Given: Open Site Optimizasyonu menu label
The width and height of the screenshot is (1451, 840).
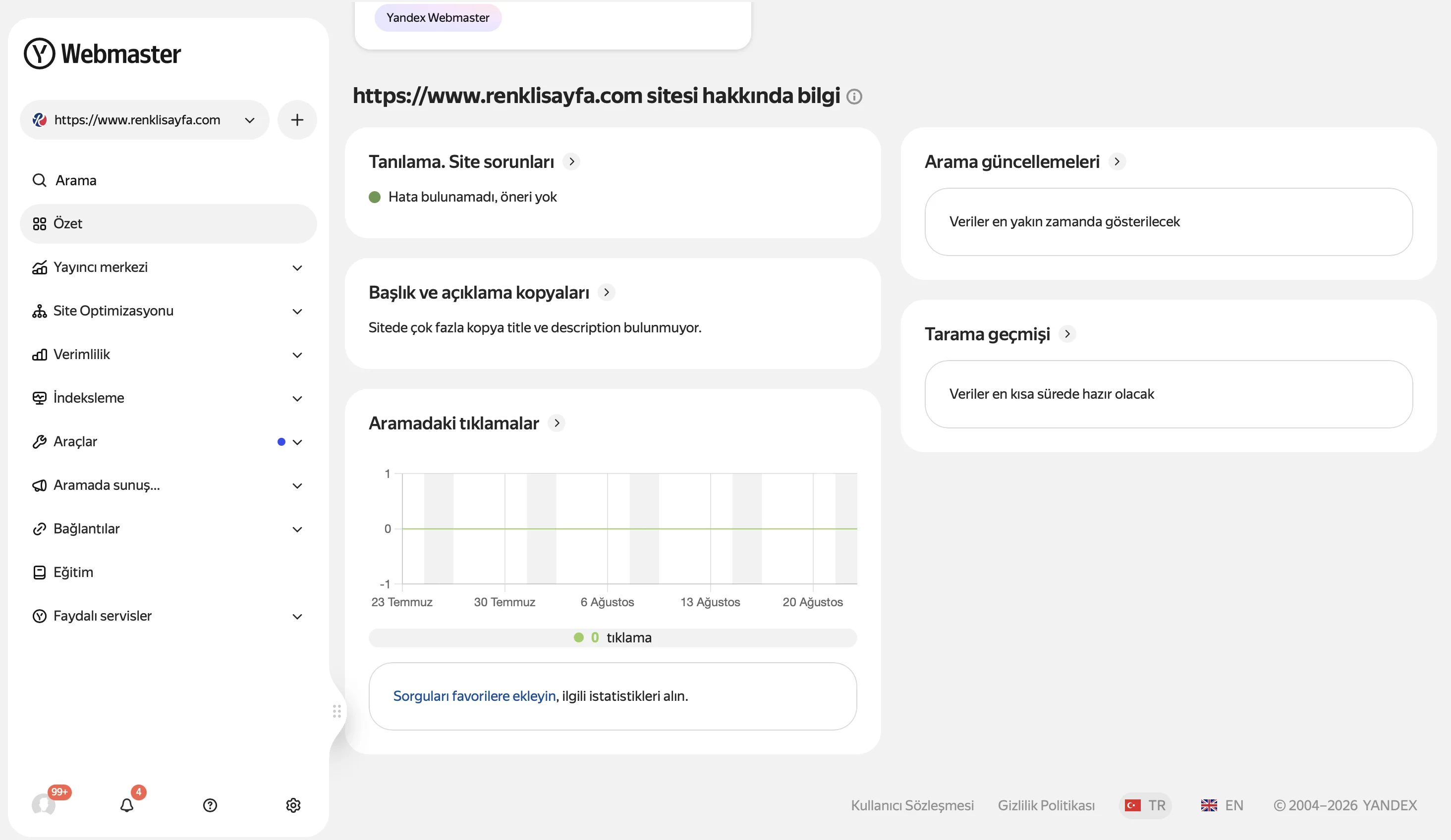Looking at the screenshot, I should tap(113, 311).
